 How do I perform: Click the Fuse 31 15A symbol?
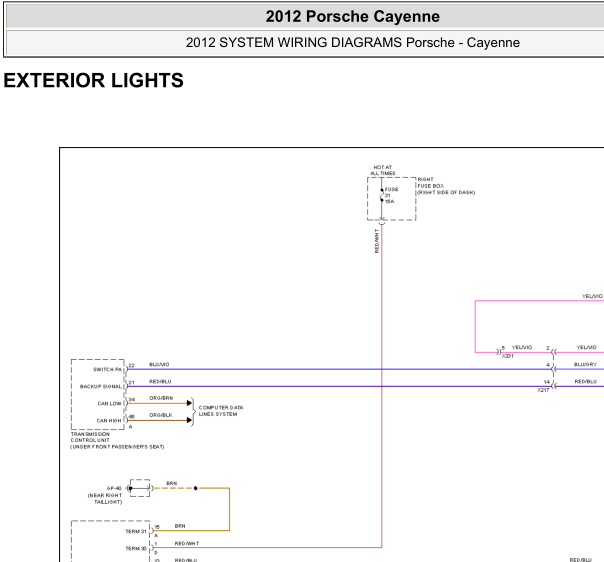pos(382,195)
